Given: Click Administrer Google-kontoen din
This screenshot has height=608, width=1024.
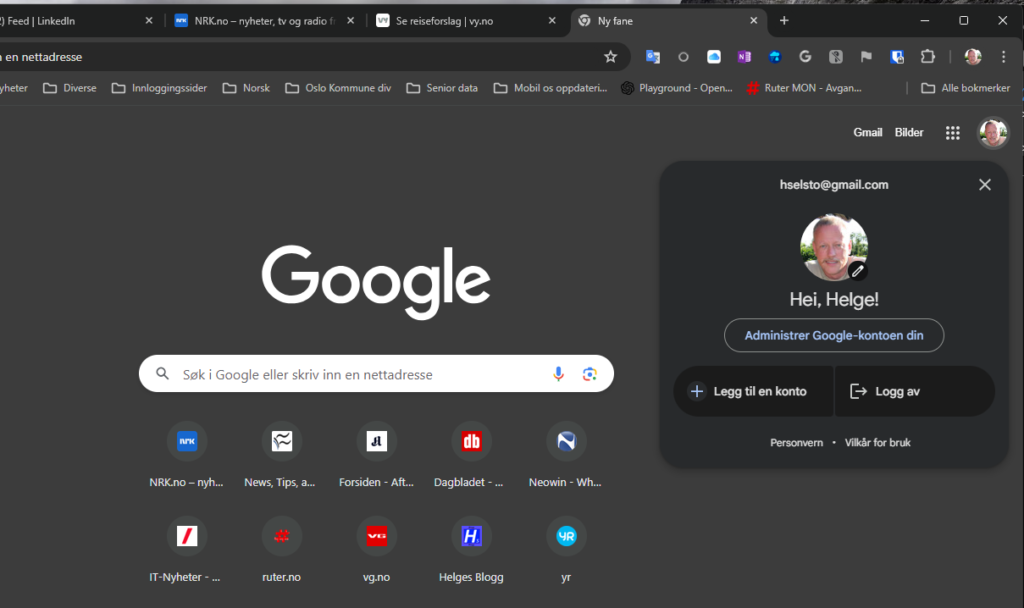Looking at the screenshot, I should pyautogui.click(x=833, y=335).
